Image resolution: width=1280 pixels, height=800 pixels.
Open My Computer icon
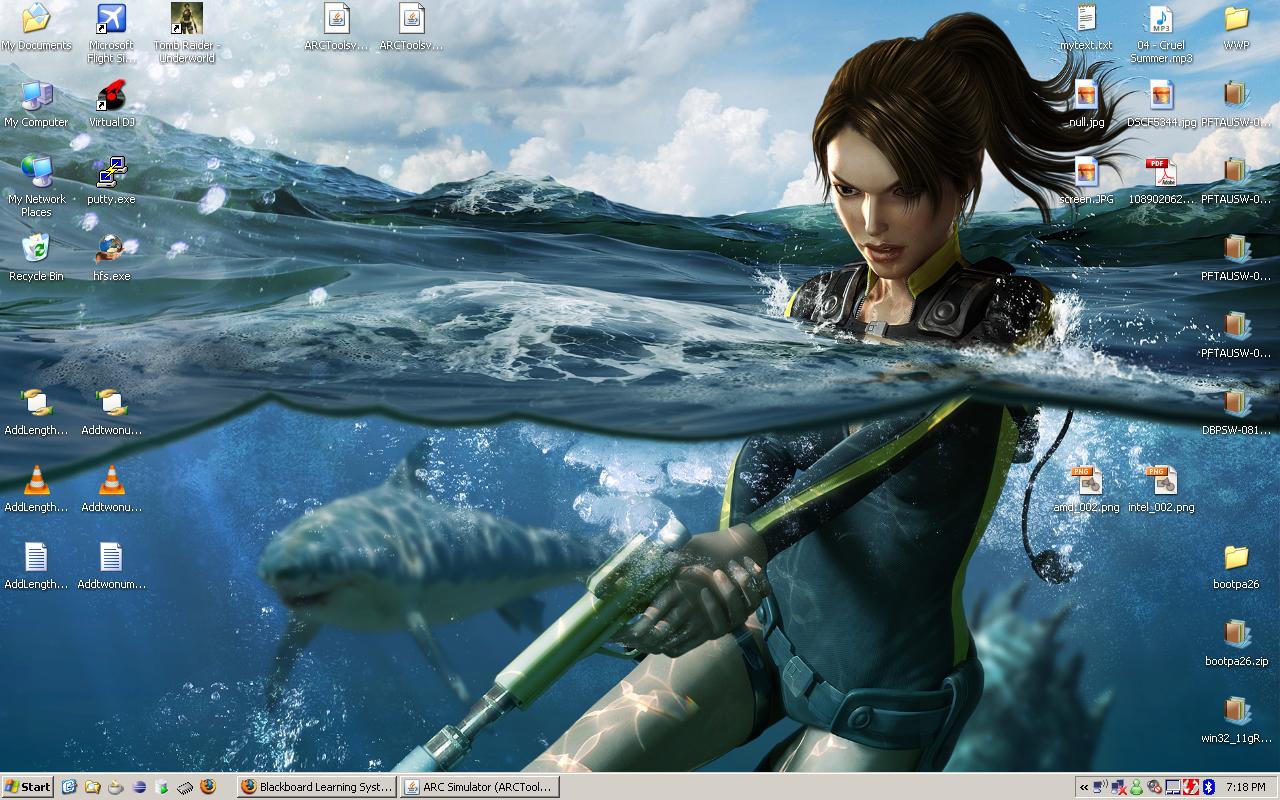(x=36, y=105)
